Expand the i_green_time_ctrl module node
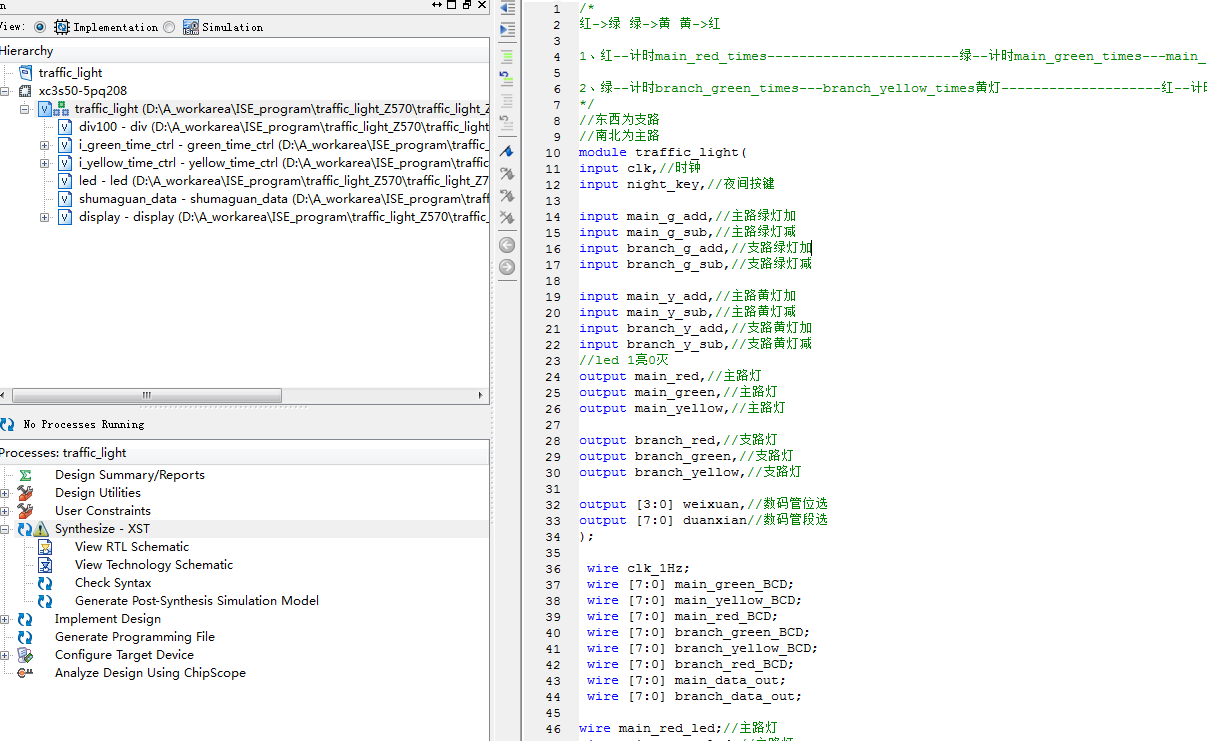1207x741 pixels. tap(45, 145)
